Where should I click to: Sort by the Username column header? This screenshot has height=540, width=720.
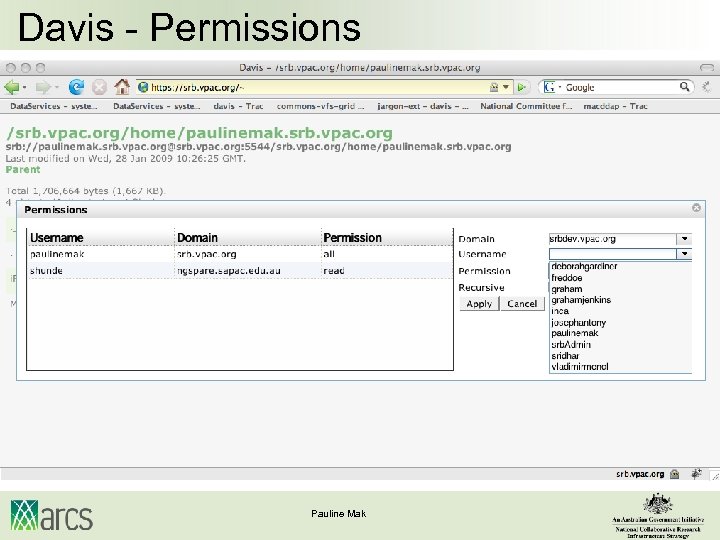point(100,237)
